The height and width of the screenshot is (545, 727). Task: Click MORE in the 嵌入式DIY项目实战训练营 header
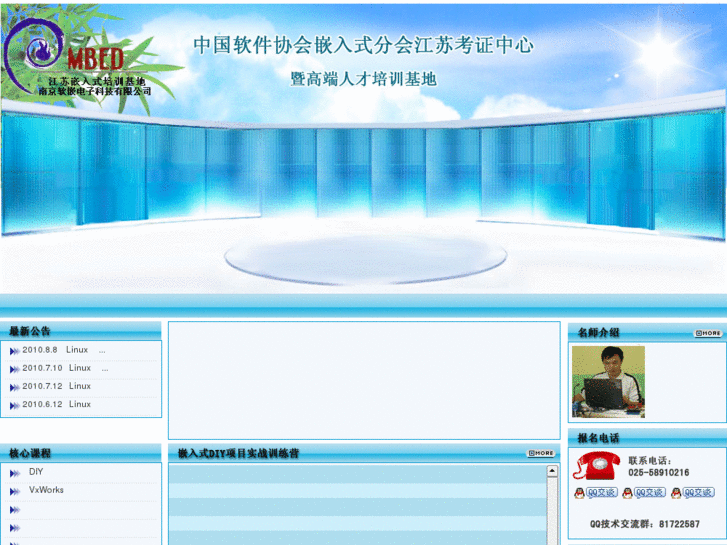pos(541,453)
